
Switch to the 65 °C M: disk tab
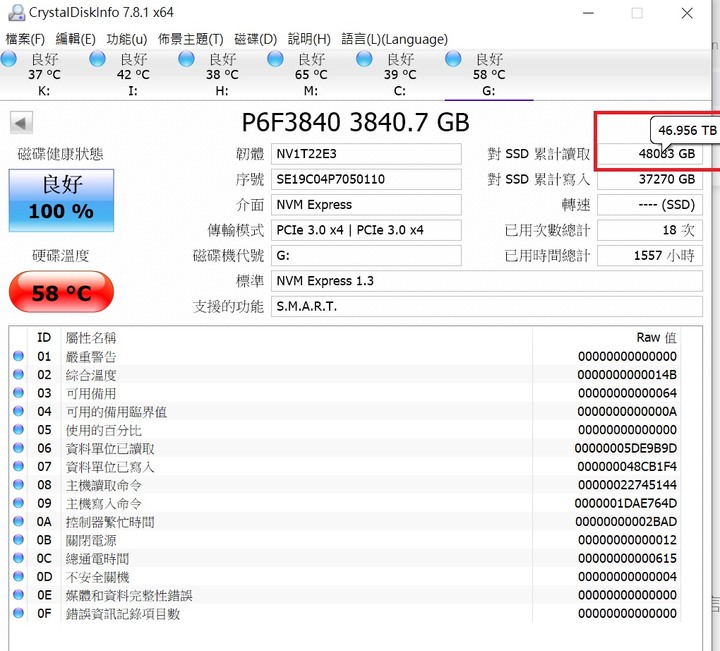(311, 74)
